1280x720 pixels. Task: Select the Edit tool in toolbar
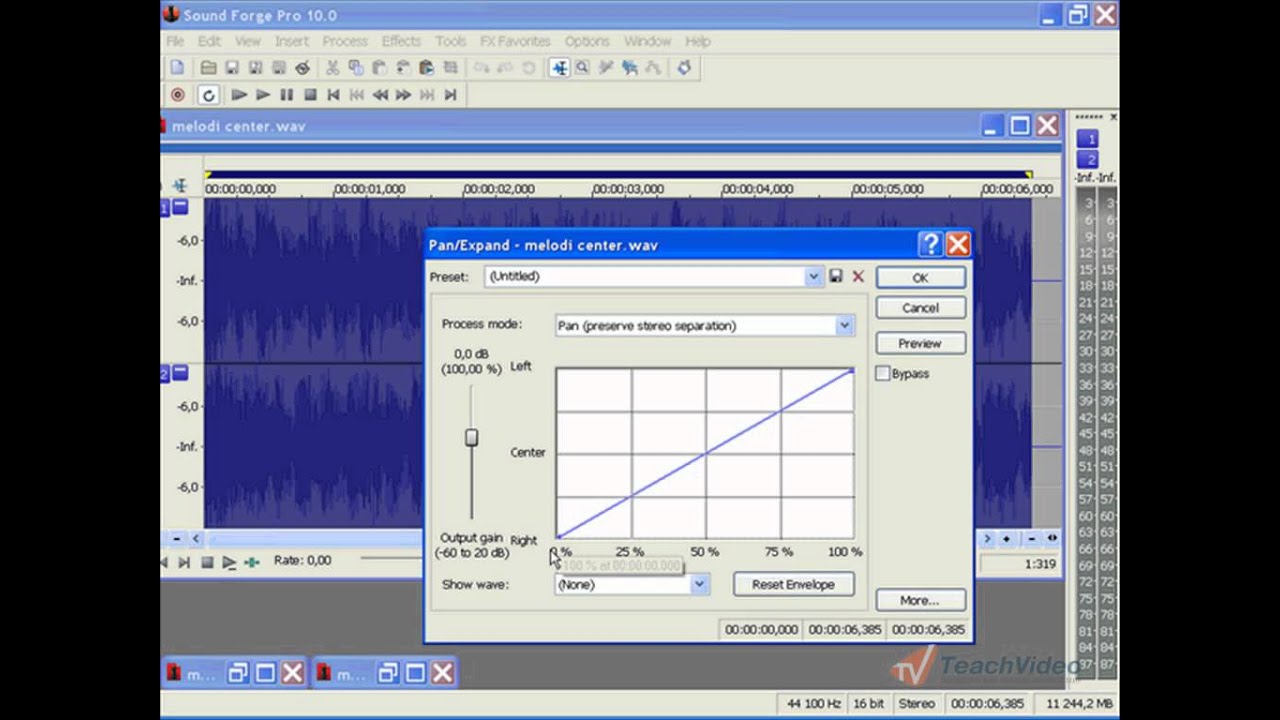tap(559, 68)
